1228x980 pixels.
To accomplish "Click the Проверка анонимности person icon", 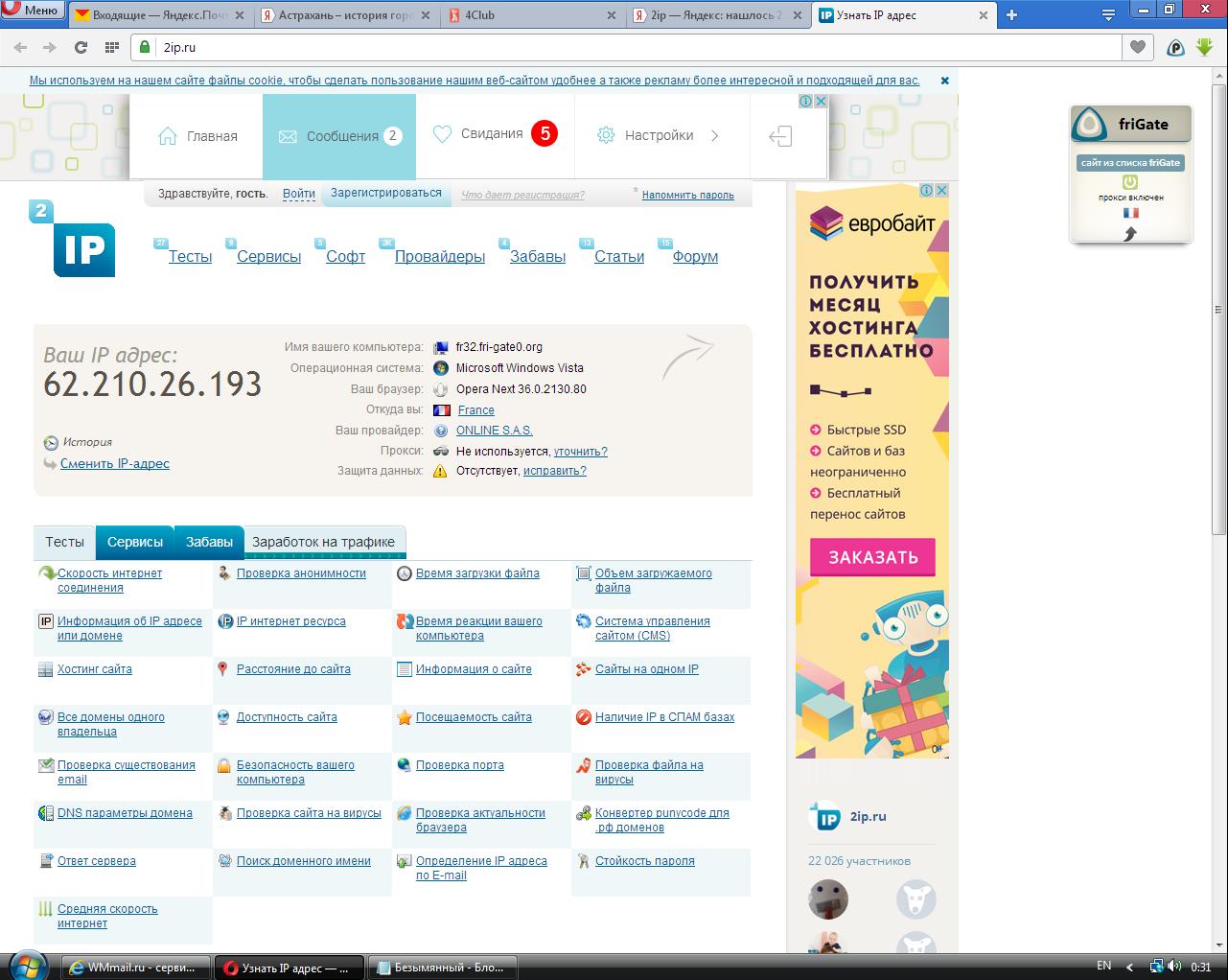I will pyautogui.click(x=224, y=573).
